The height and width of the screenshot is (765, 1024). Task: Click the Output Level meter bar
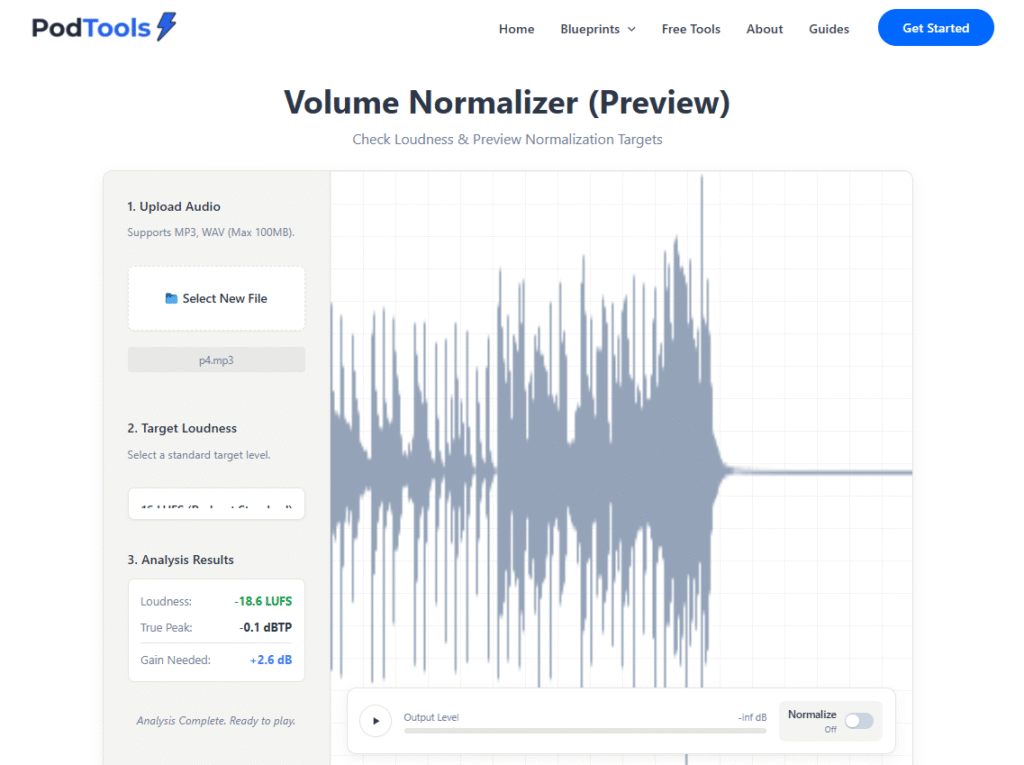pos(584,731)
